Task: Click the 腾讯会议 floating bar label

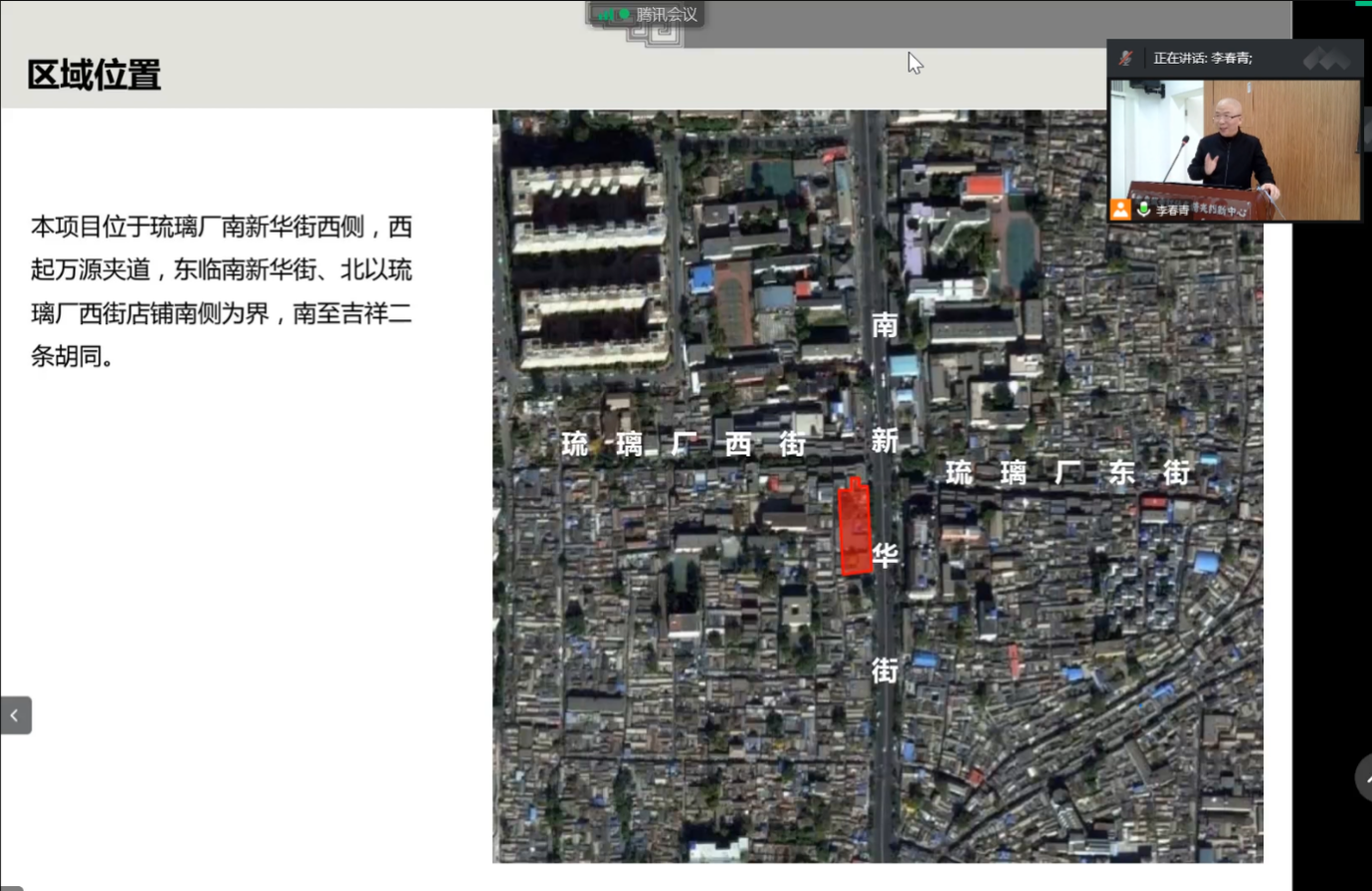Action: pyautogui.click(x=667, y=15)
